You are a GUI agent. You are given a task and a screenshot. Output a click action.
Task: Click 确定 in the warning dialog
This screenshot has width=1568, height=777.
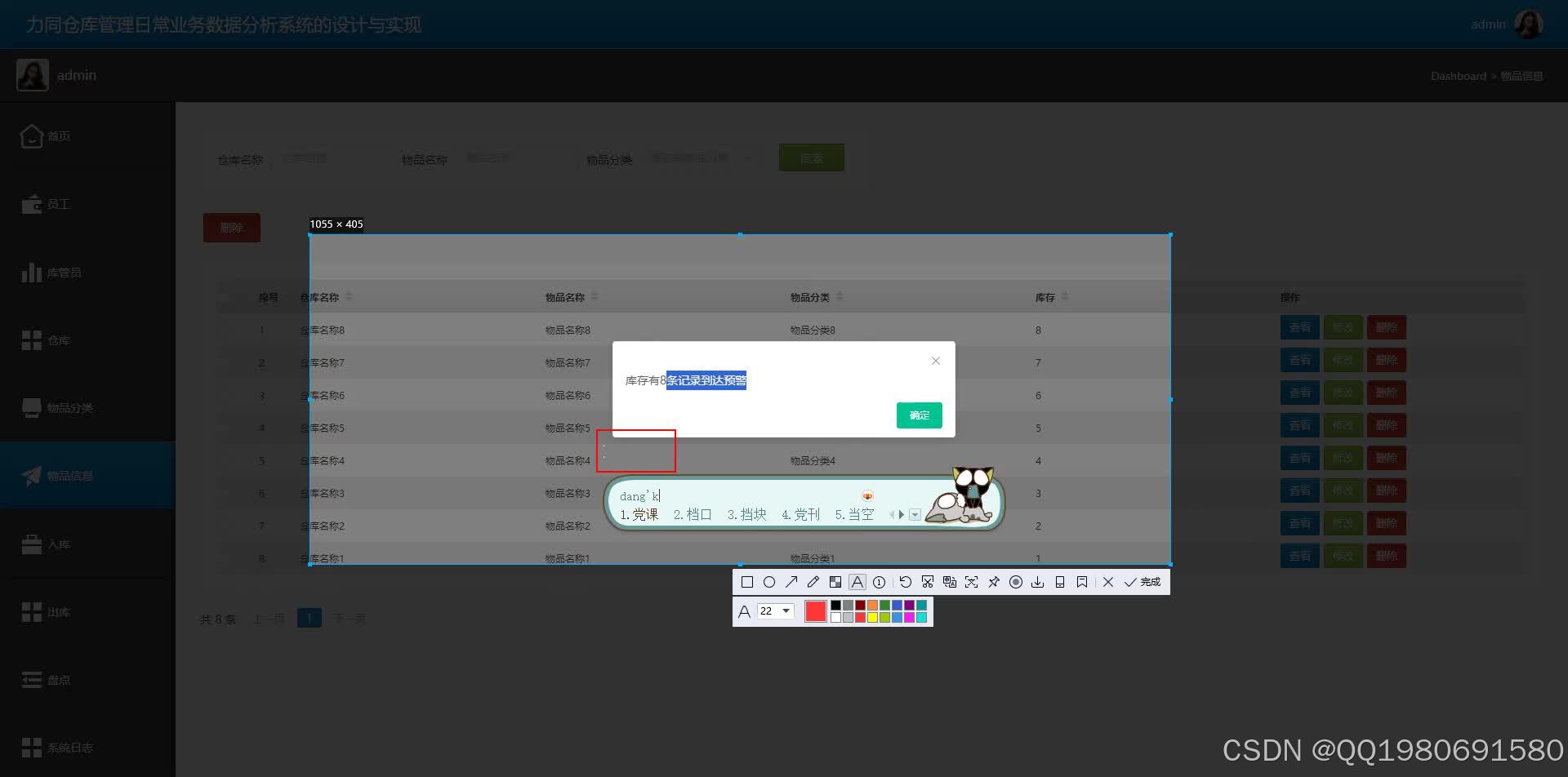920,415
